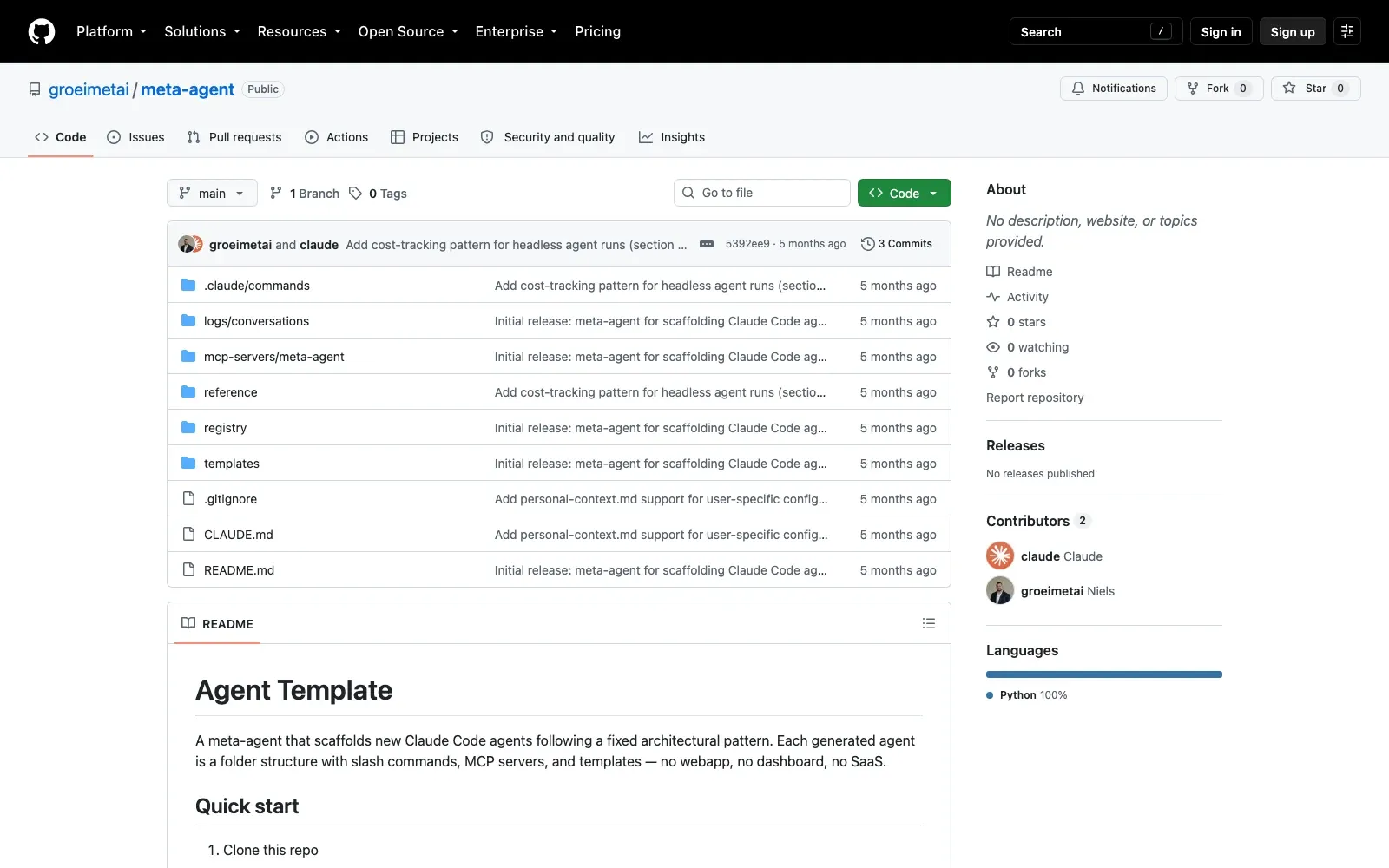The image size is (1389, 868).
Task: Click the Python language bar
Action: (x=1104, y=674)
